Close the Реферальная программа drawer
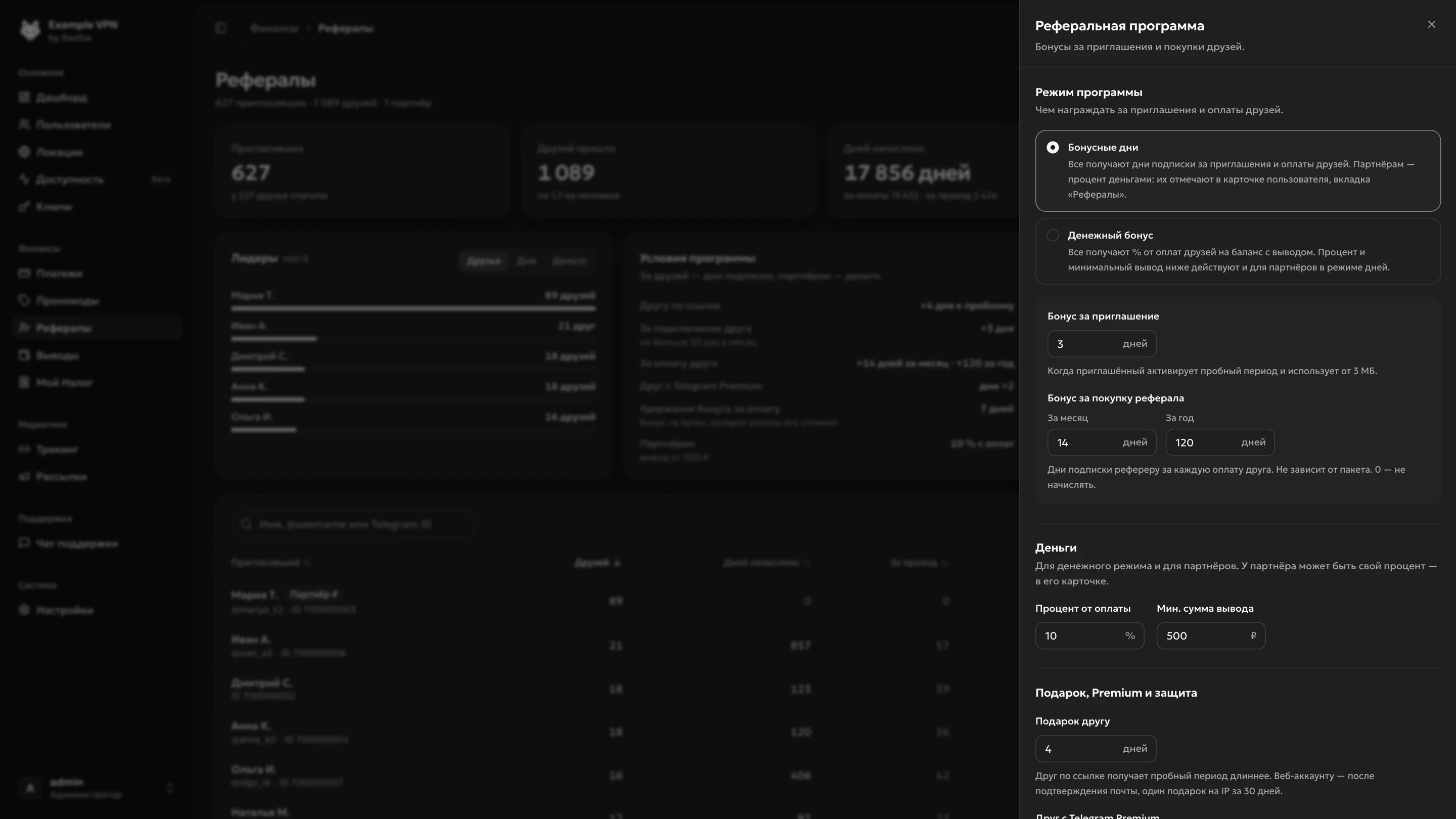The height and width of the screenshot is (819, 1456). click(1431, 24)
